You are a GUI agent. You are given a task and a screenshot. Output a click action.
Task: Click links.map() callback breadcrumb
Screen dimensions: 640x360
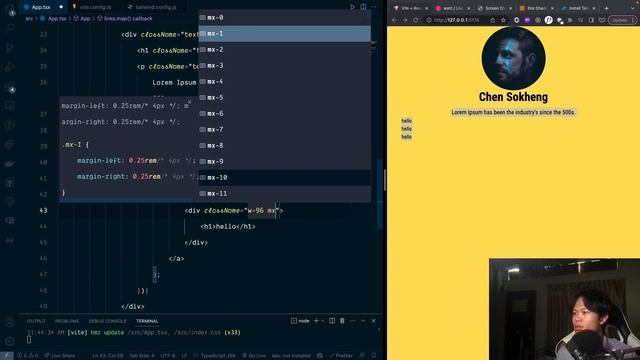[128, 18]
